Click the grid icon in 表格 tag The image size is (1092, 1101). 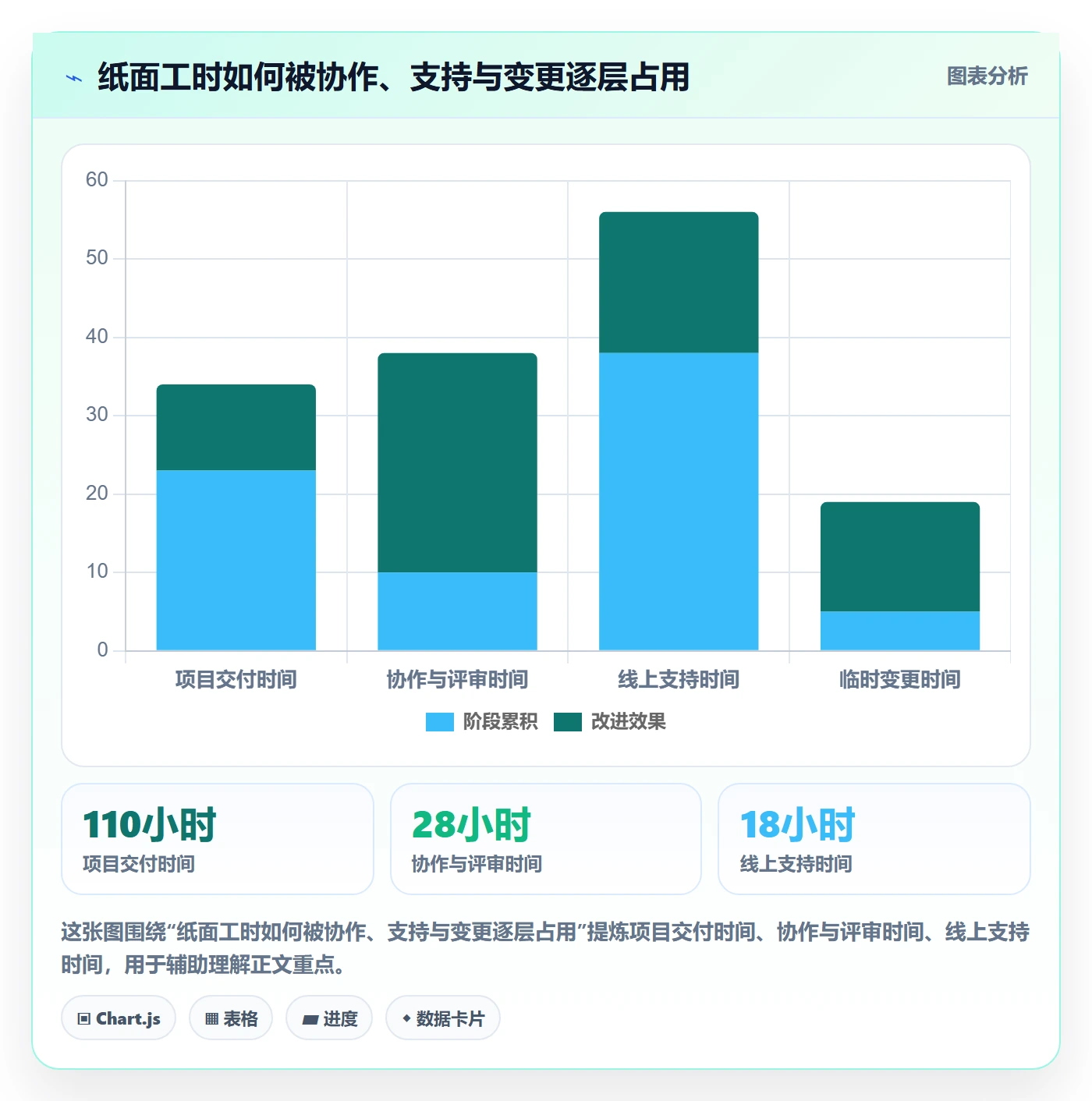(211, 1018)
